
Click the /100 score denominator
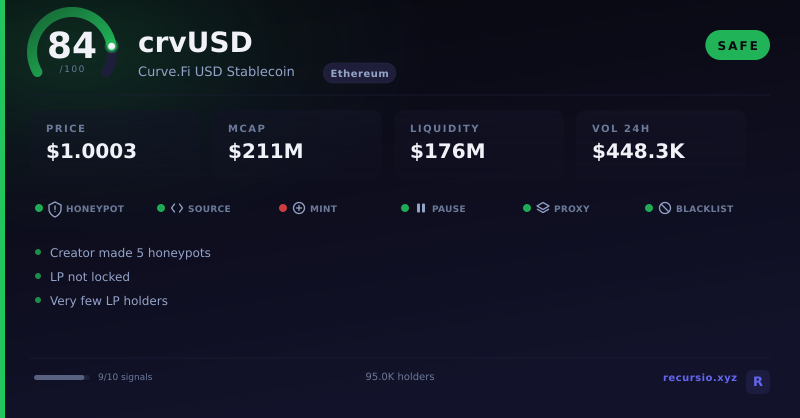pos(72,69)
